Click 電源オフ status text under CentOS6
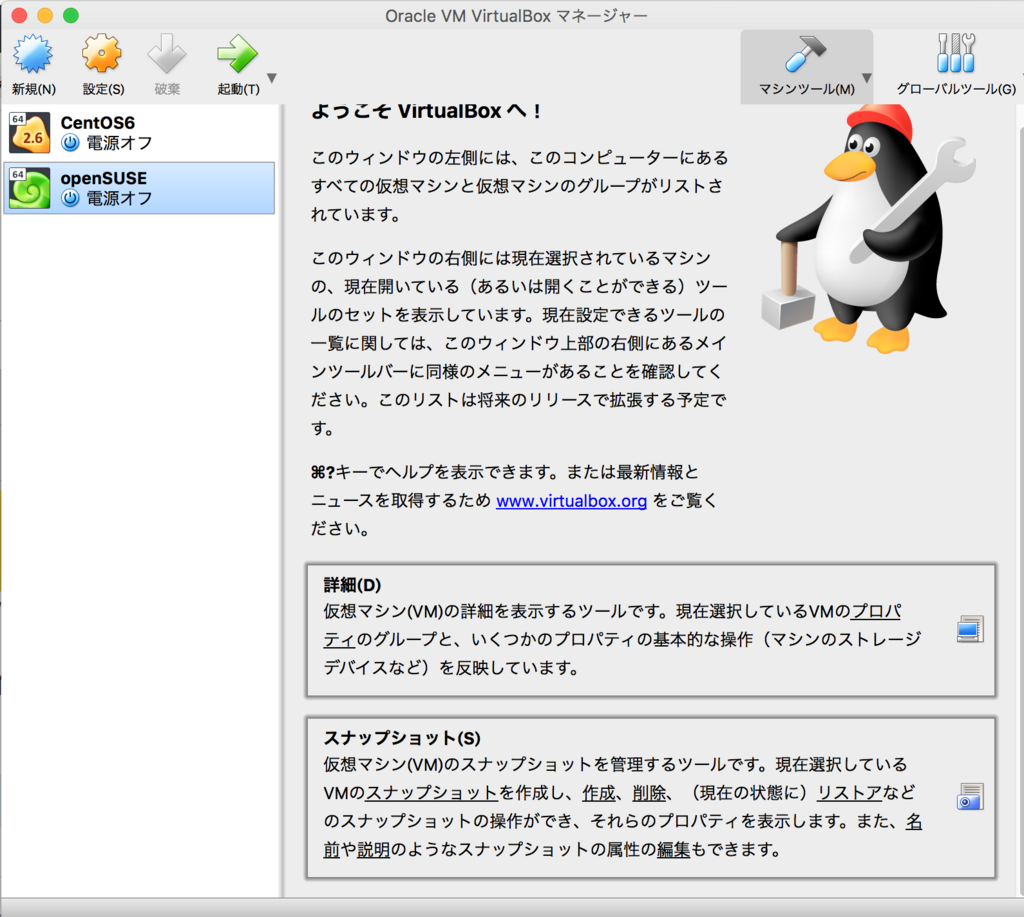Screen dimensions: 1024x917 pos(120,143)
